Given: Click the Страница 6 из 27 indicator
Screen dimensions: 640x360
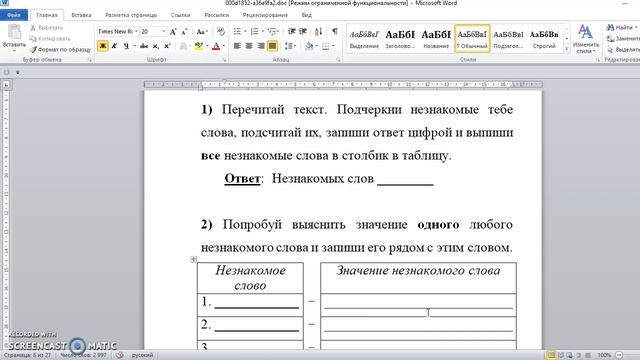Looking at the screenshot, I should pos(27,355).
